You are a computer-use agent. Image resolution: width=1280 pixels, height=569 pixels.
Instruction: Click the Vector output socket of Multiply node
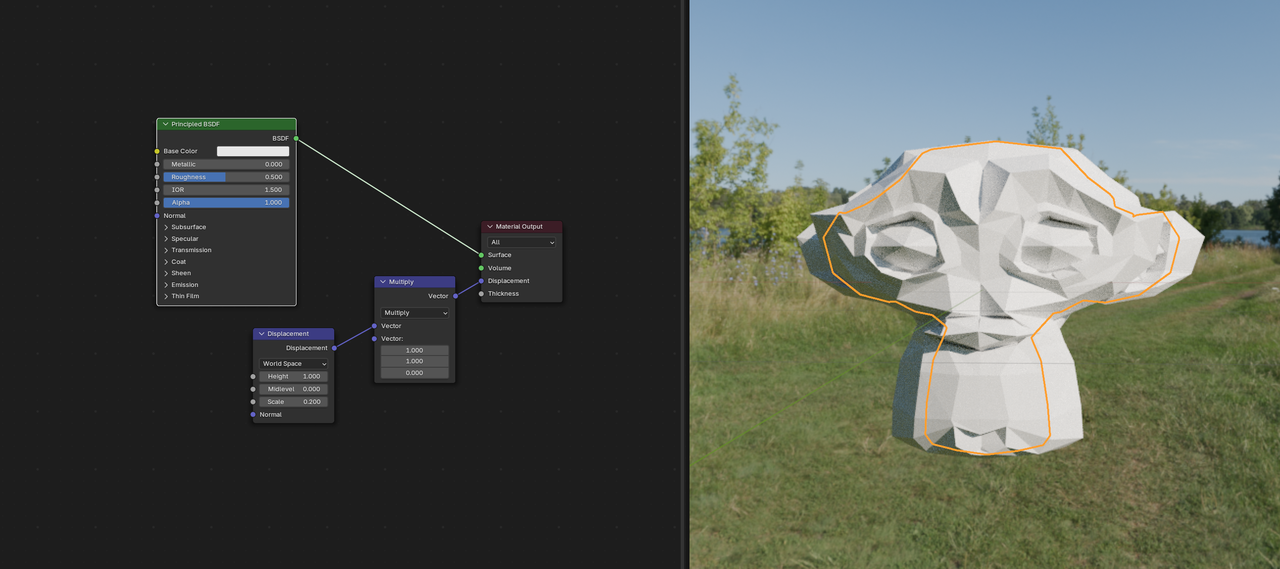455,296
